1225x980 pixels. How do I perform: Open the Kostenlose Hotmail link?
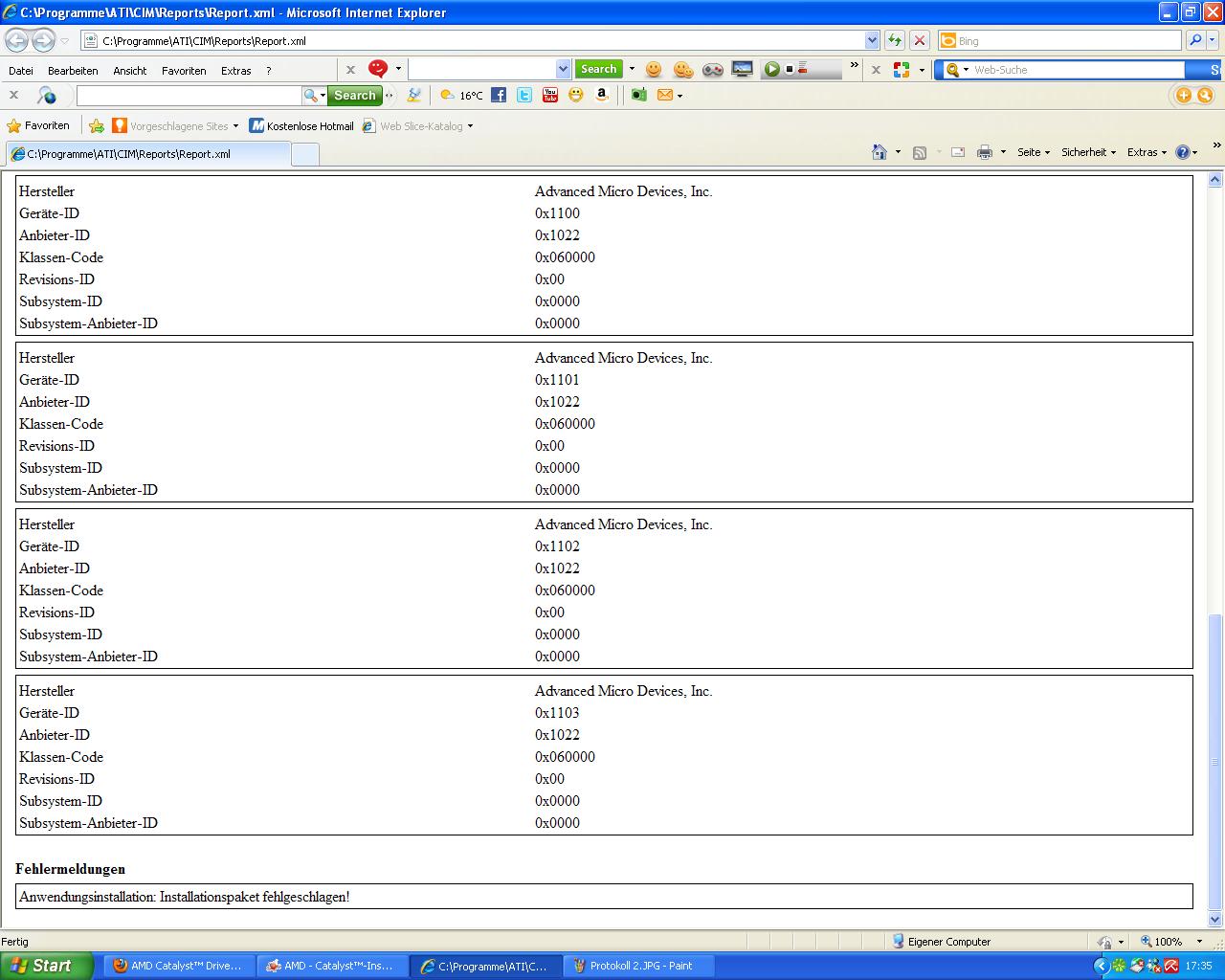301,125
